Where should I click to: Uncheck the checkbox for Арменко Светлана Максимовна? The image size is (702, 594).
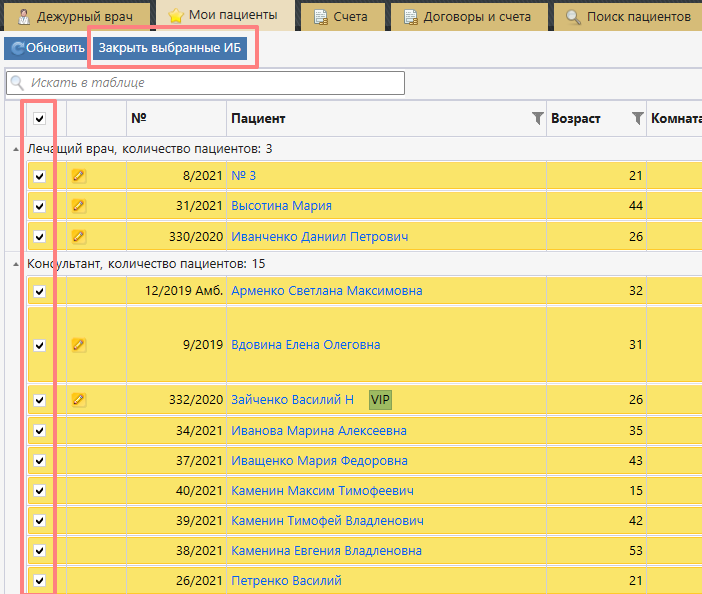40,291
